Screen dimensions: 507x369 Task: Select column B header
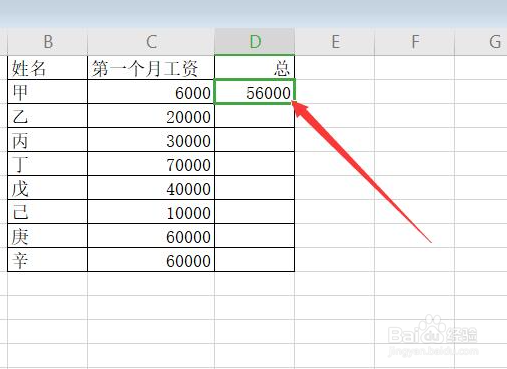pos(47,42)
